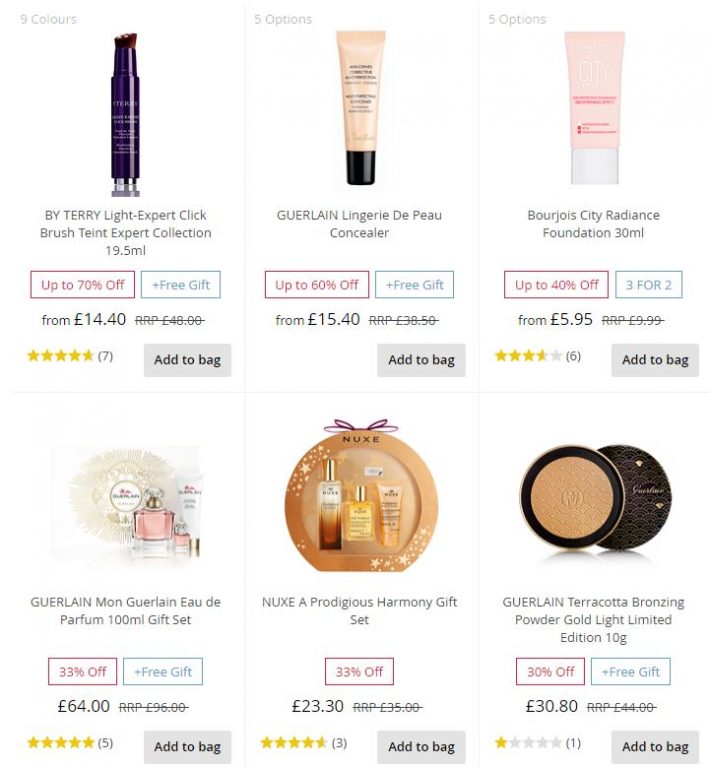The height and width of the screenshot is (767, 710).
Task: Open the Bourjois City Radiance Foundation 30ml title
Action: (x=594, y=224)
